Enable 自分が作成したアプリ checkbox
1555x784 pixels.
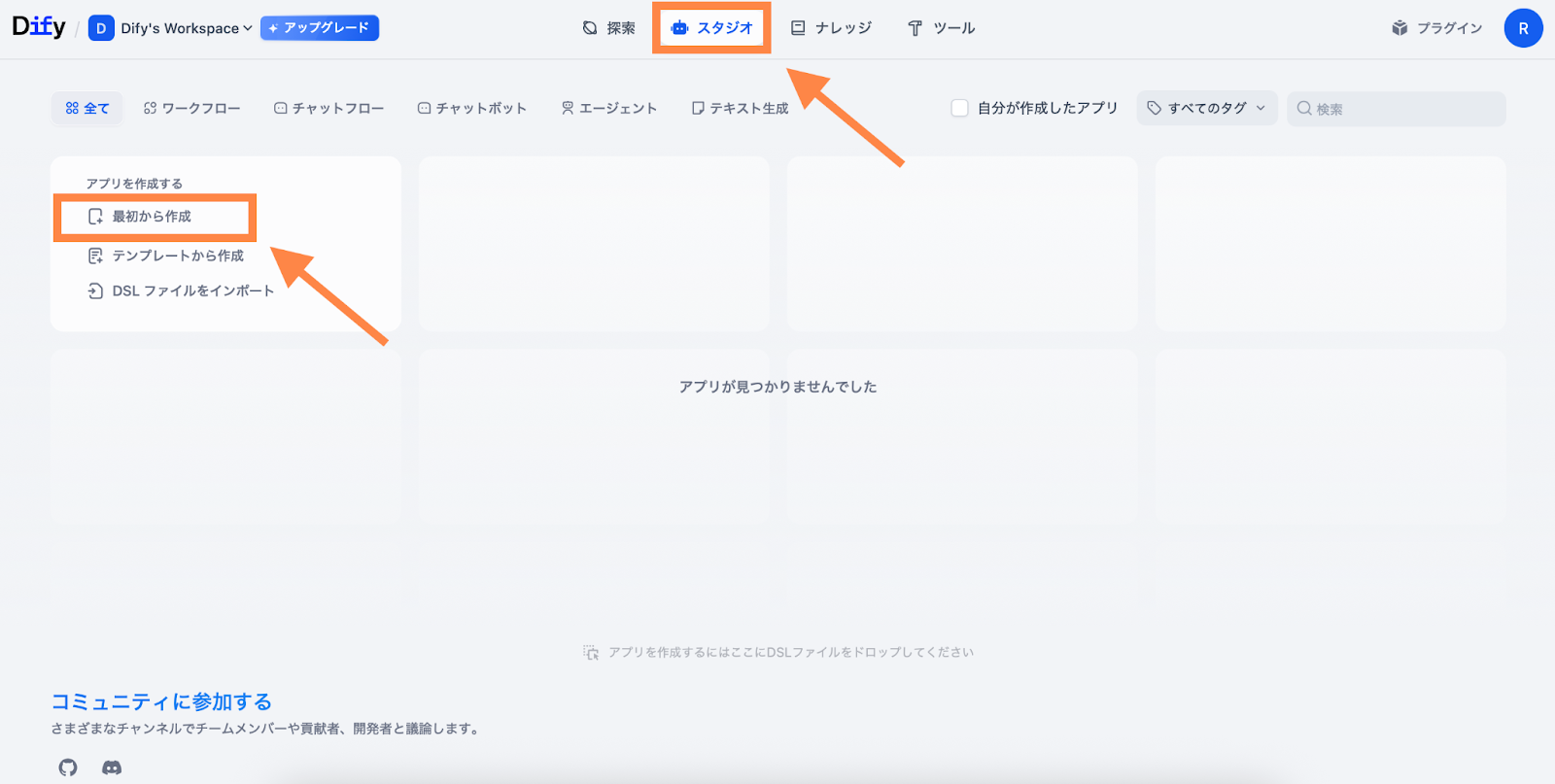click(959, 108)
